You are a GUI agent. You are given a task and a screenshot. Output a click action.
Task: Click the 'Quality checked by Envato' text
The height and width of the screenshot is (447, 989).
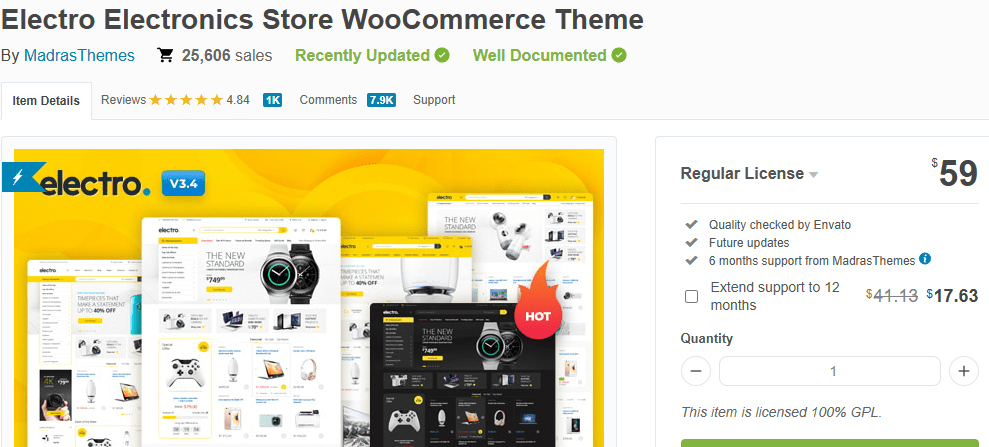coord(780,224)
